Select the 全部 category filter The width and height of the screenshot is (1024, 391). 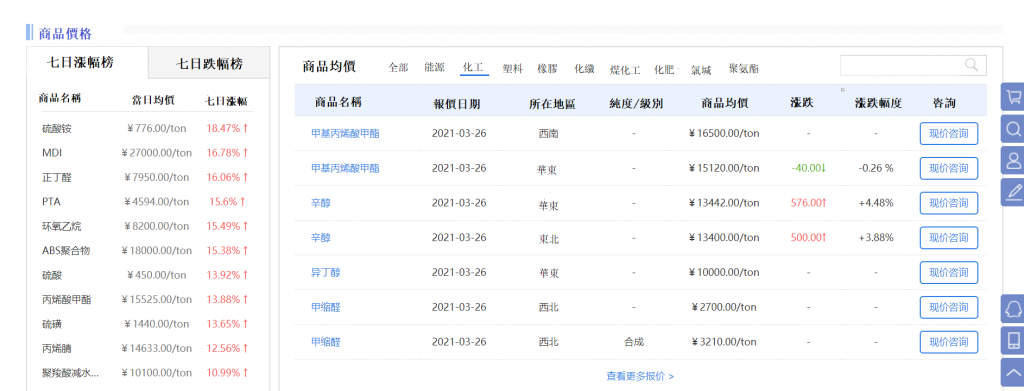(x=398, y=68)
